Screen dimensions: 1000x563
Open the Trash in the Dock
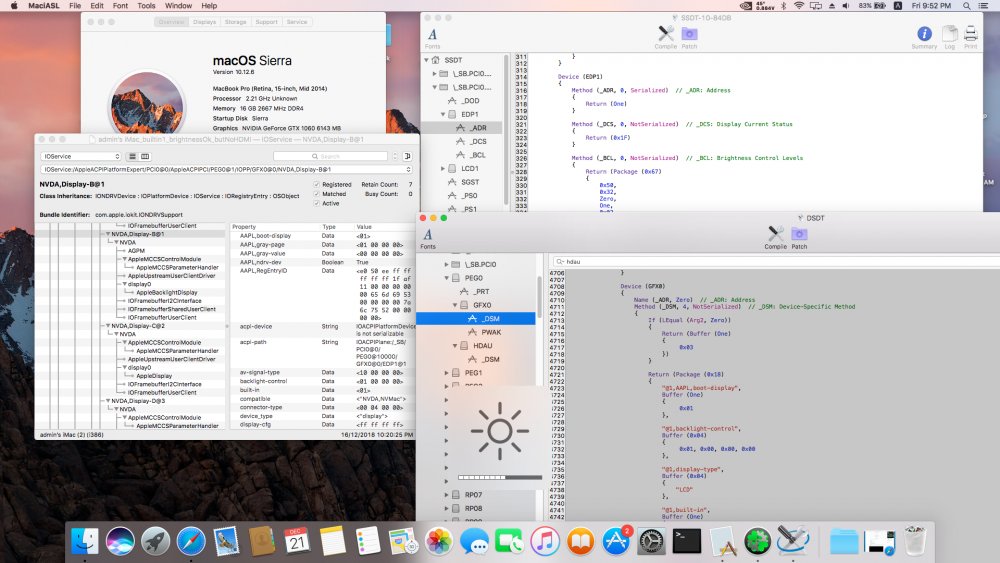click(x=915, y=541)
